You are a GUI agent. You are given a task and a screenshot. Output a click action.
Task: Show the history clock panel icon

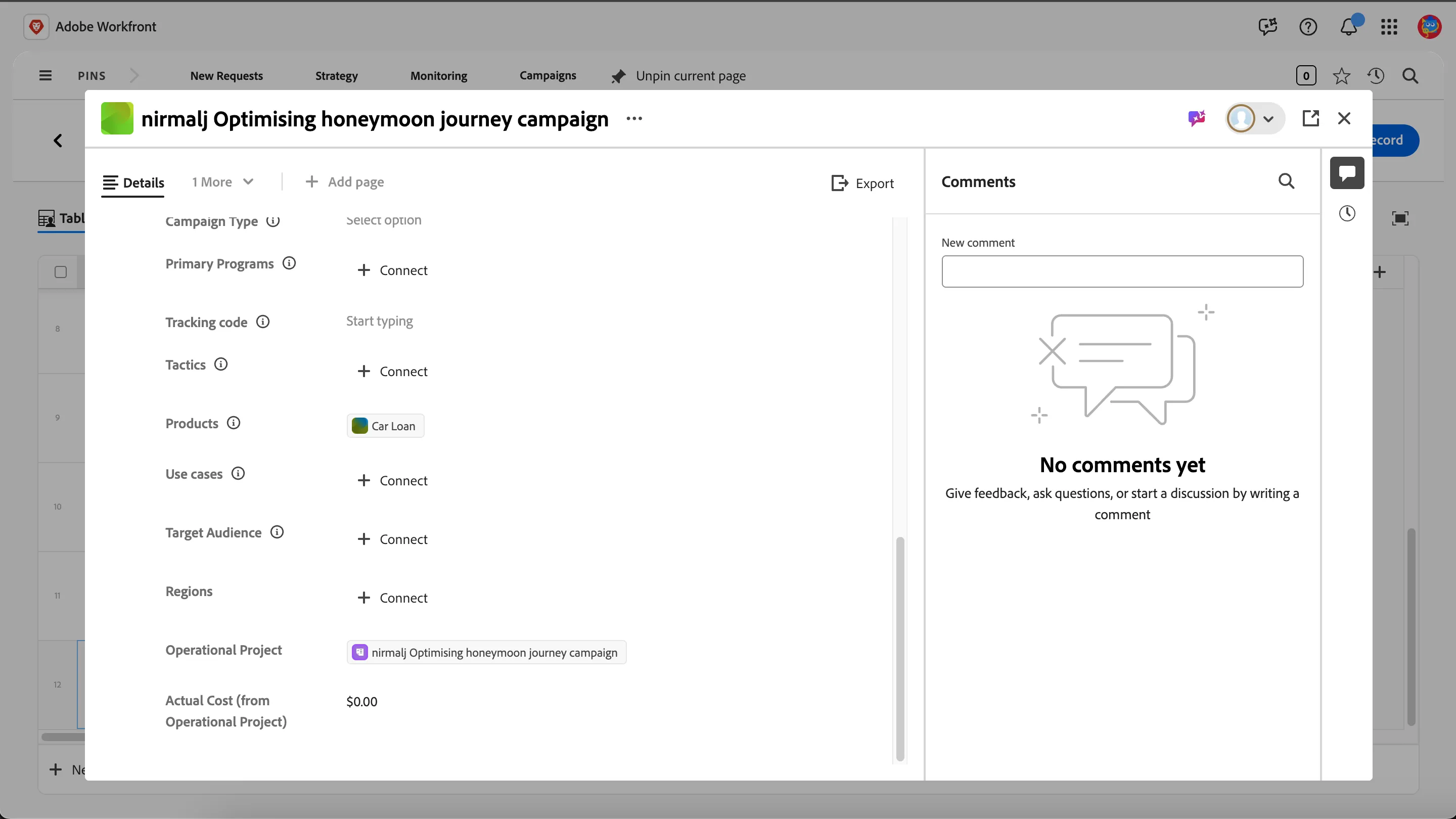pos(1347,213)
